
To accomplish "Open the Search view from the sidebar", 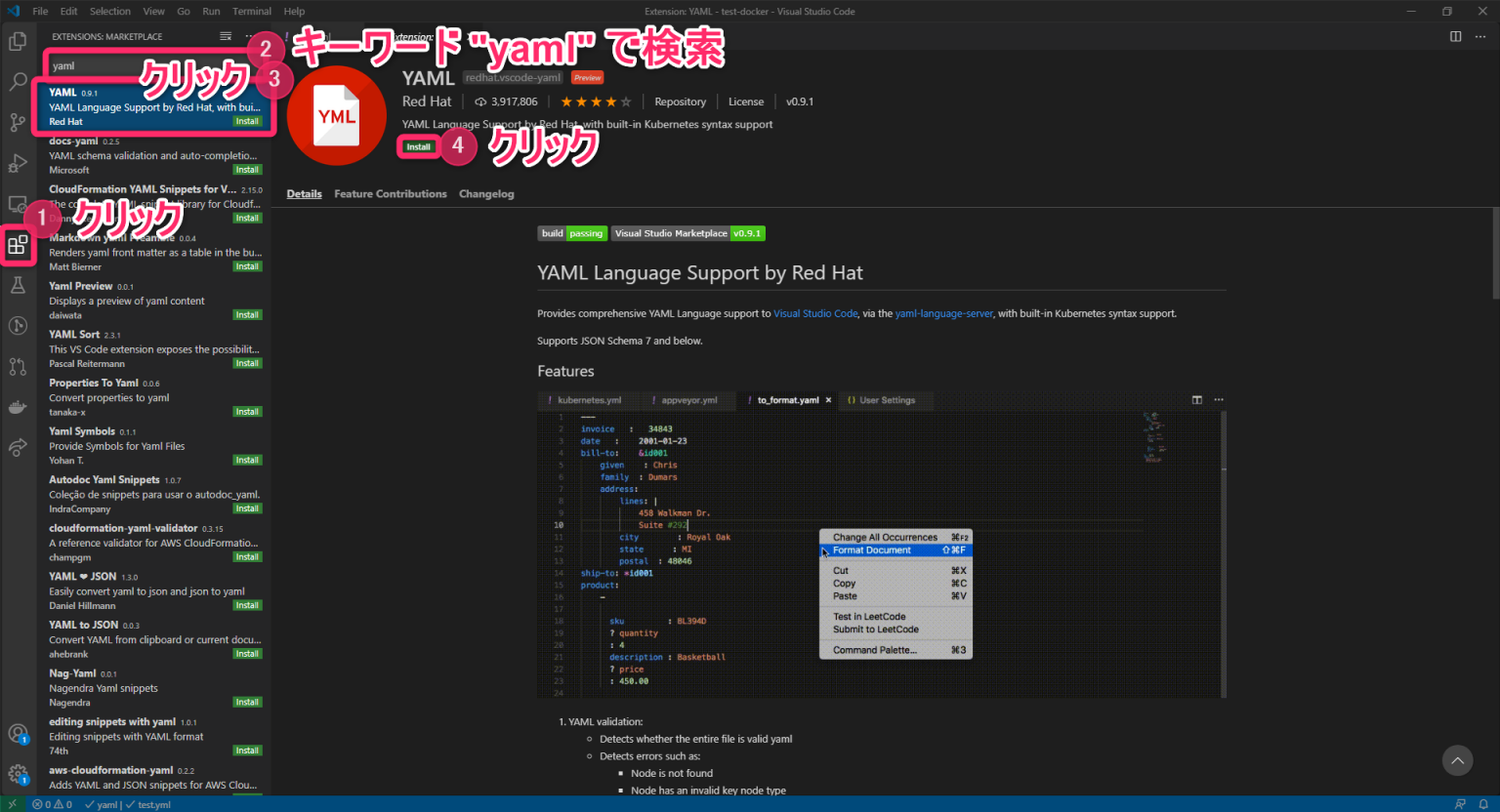I will pyautogui.click(x=18, y=82).
